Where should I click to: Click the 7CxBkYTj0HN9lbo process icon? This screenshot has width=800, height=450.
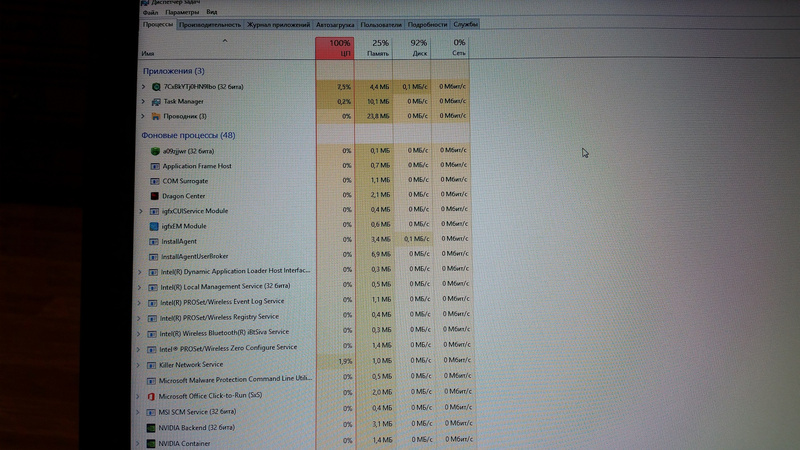157,87
